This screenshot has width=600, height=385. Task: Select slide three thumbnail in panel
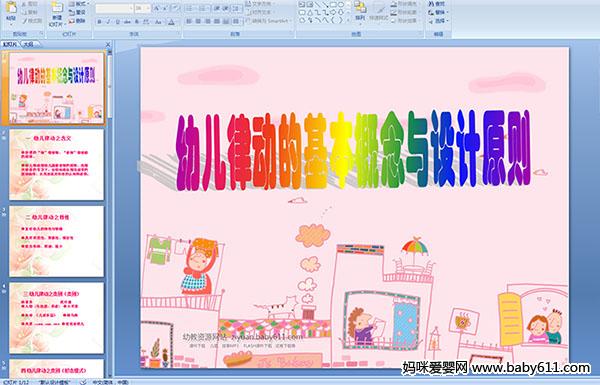(56, 241)
